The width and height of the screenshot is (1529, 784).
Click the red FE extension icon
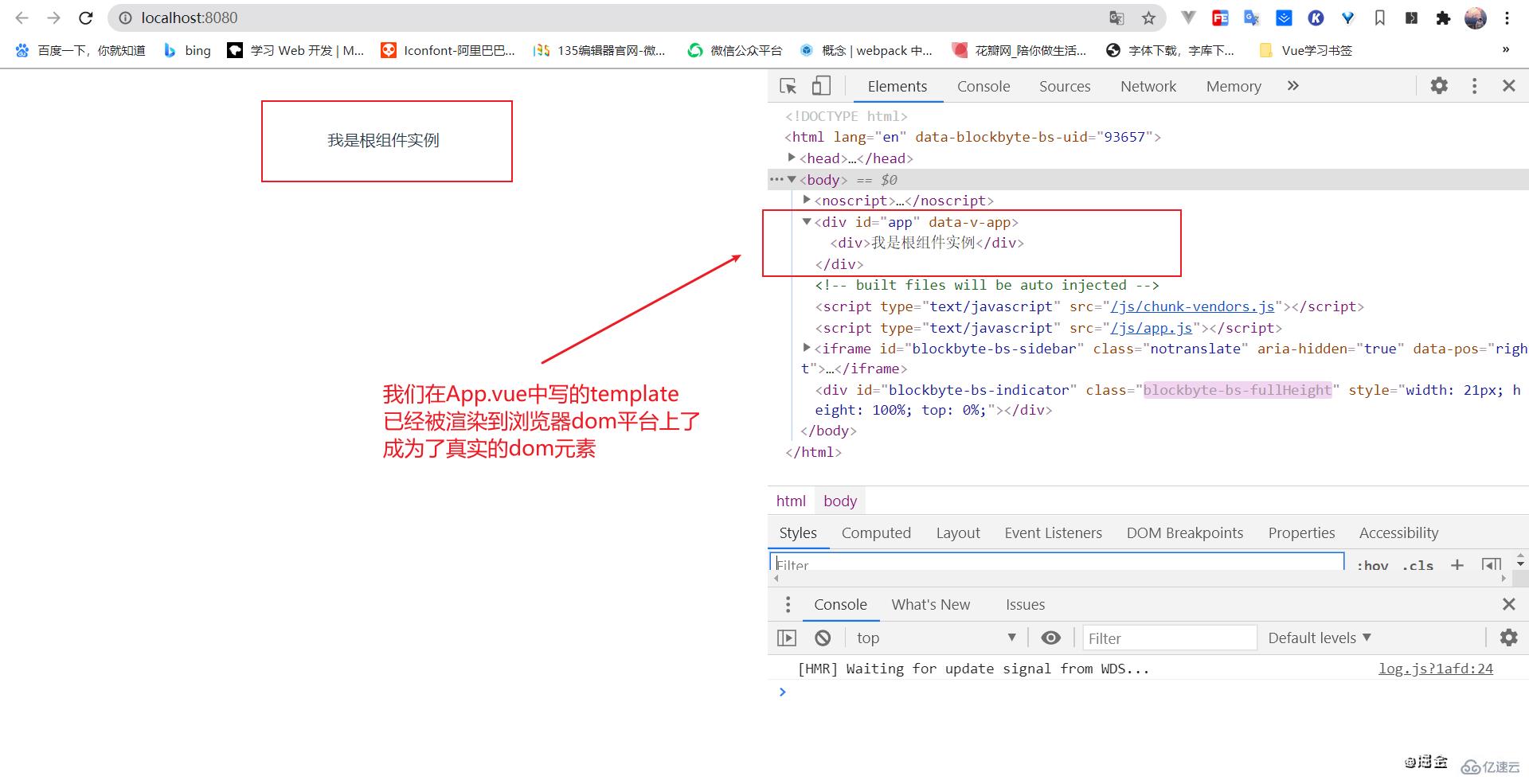pyautogui.click(x=1220, y=18)
